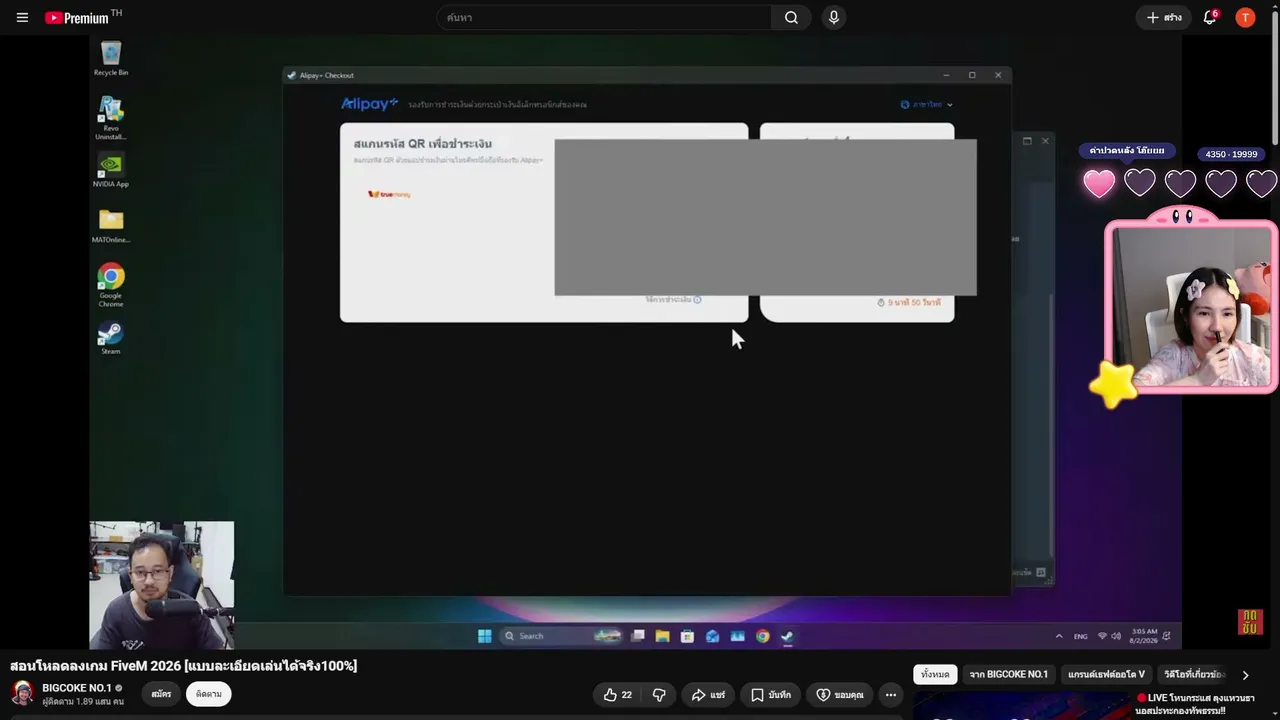Select the Recycle Bin desktop icon
This screenshot has width=1280, height=720.
point(111,58)
